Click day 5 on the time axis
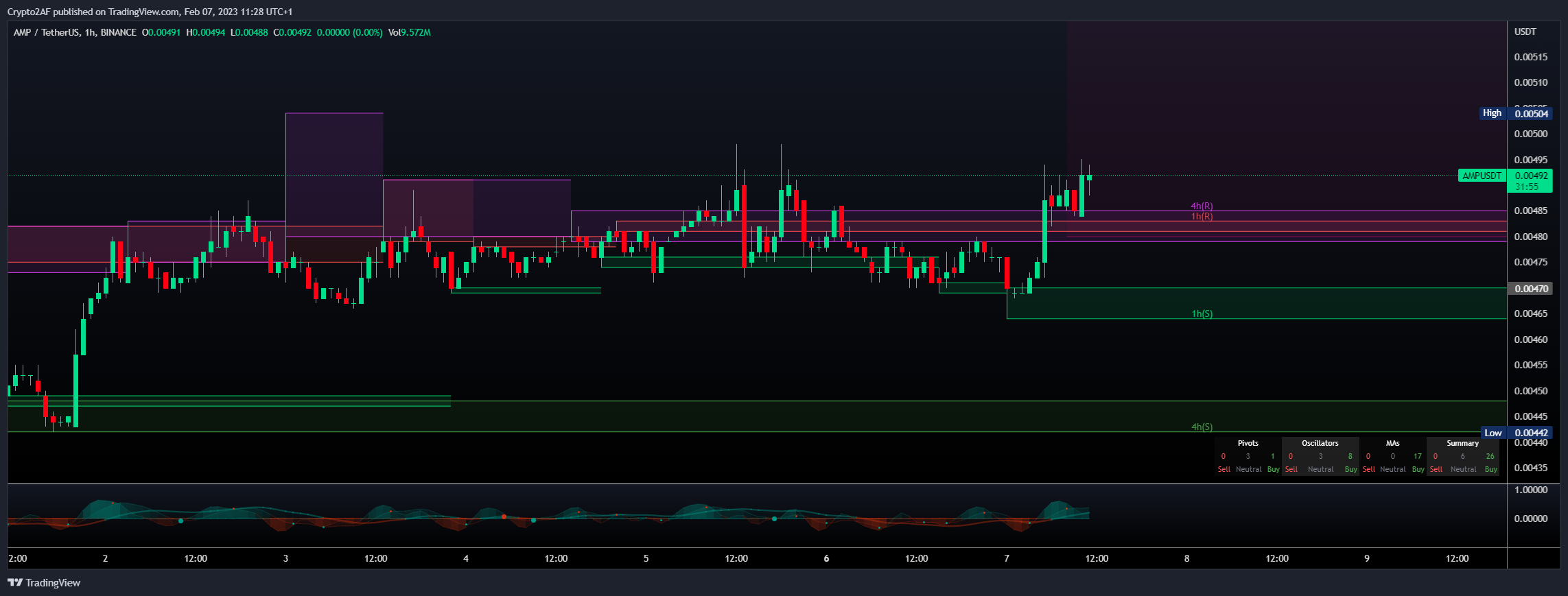 click(x=646, y=558)
